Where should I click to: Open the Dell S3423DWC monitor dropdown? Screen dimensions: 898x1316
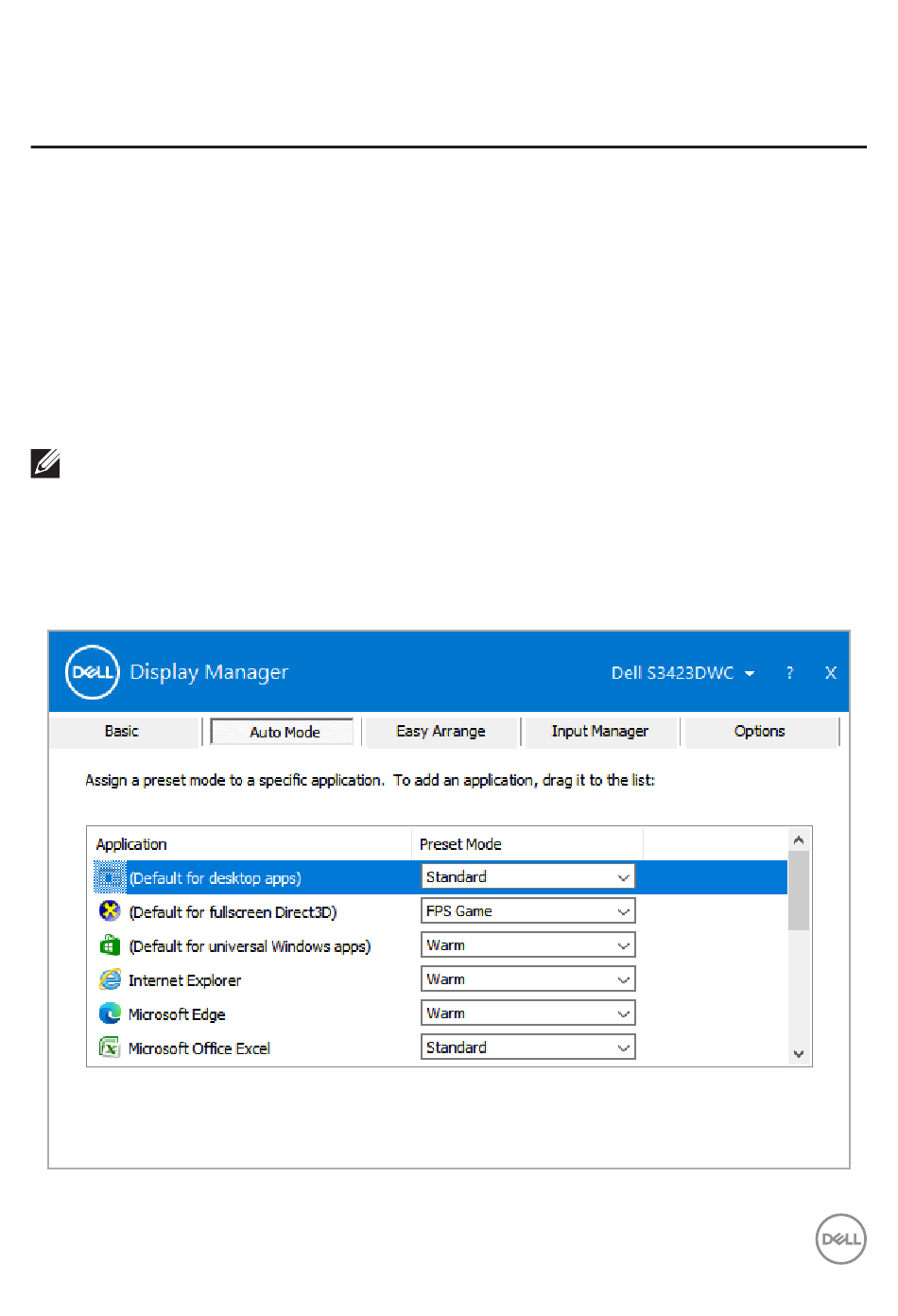click(x=682, y=673)
